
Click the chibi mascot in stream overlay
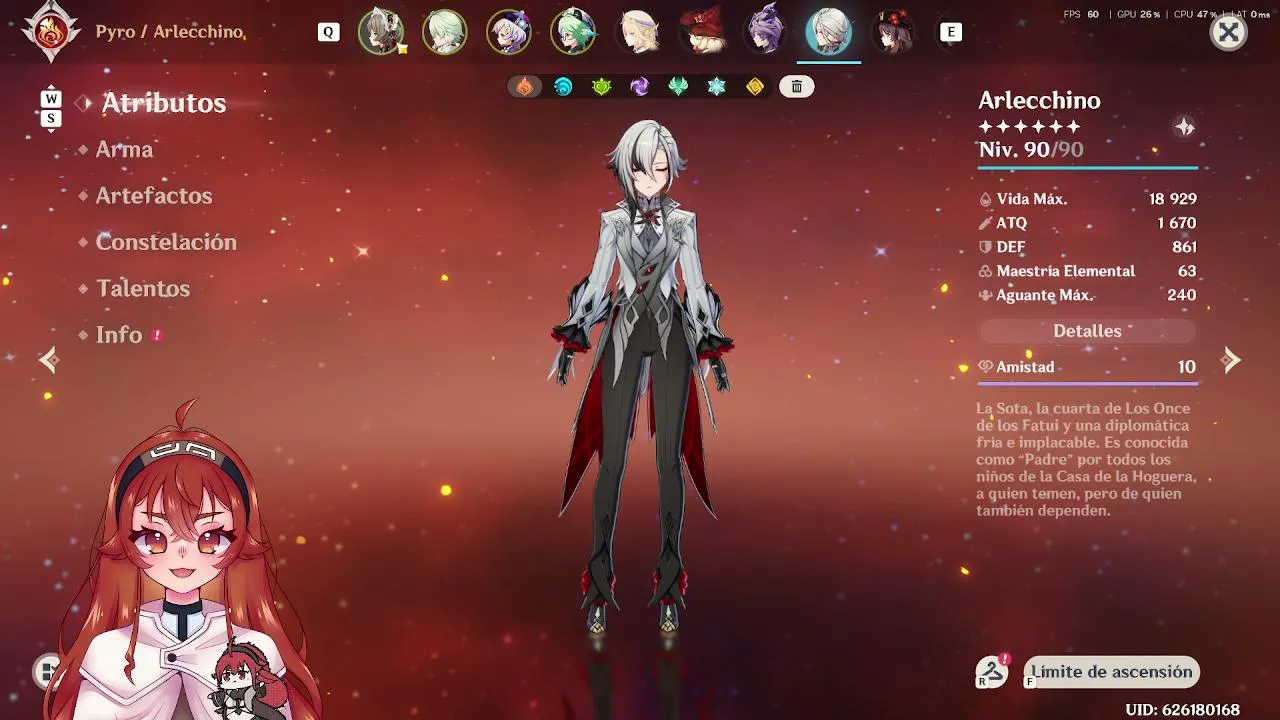click(x=245, y=678)
